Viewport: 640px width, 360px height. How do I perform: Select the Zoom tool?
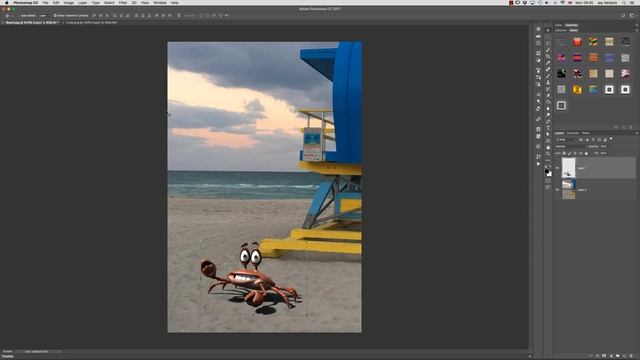click(x=548, y=154)
